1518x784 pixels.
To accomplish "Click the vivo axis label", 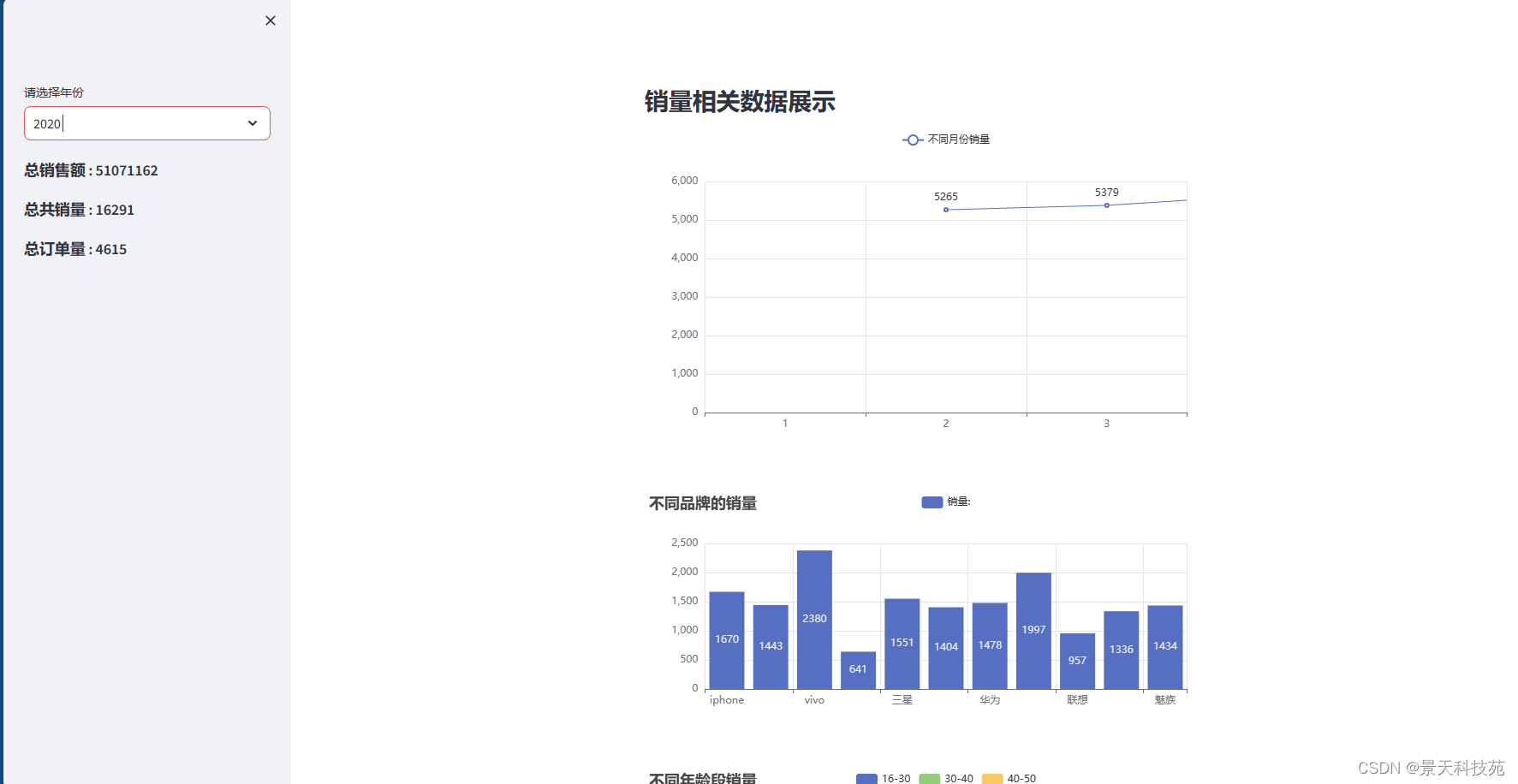I will tap(814, 700).
